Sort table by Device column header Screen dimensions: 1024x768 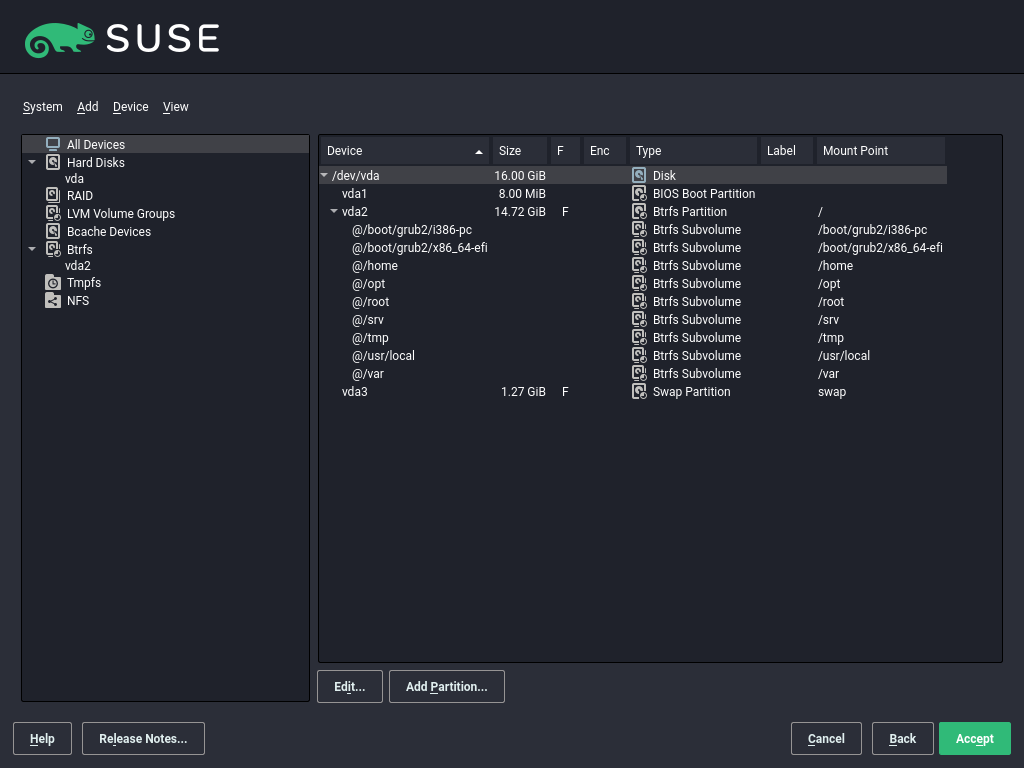coord(404,151)
